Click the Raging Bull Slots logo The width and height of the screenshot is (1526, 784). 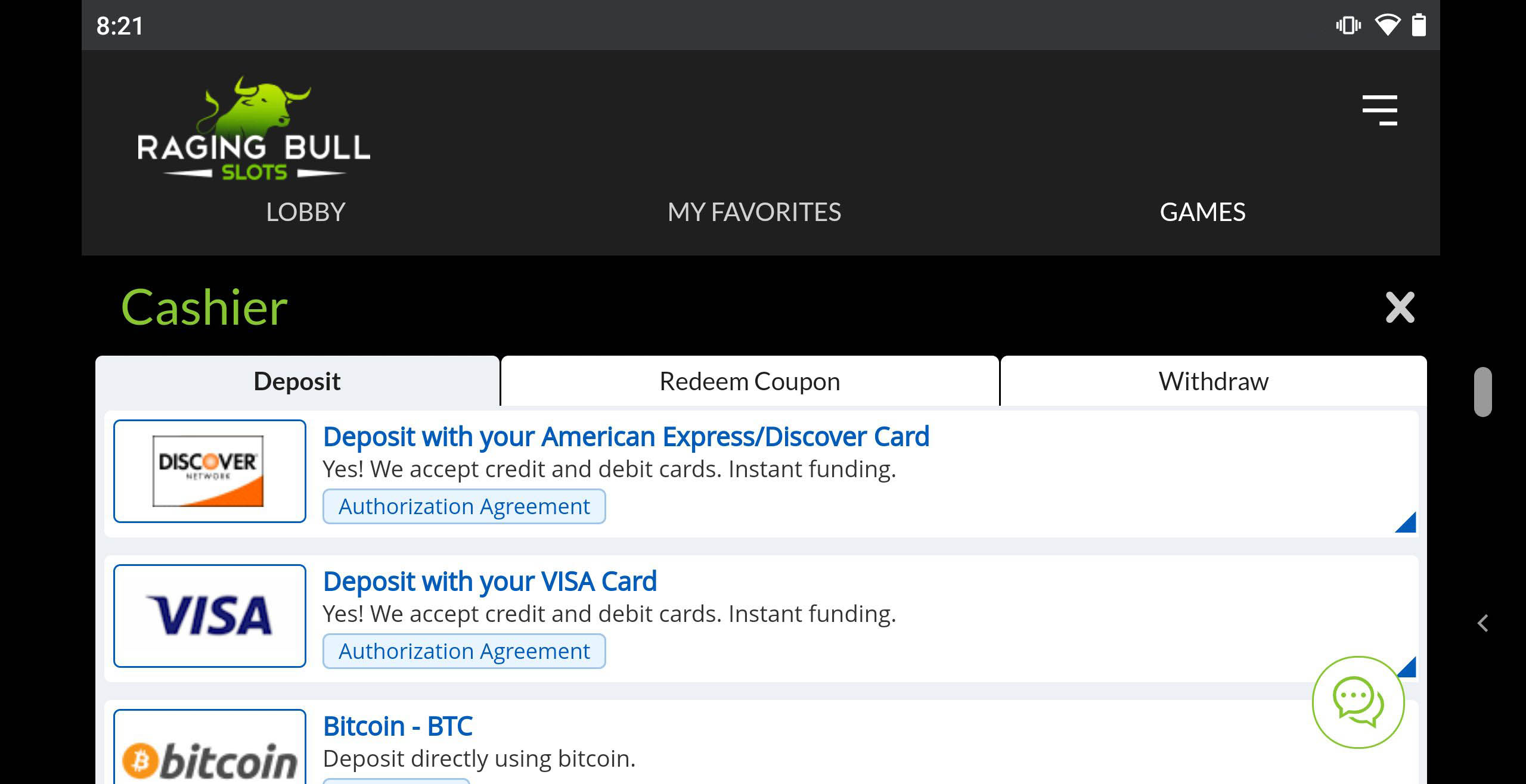(254, 128)
